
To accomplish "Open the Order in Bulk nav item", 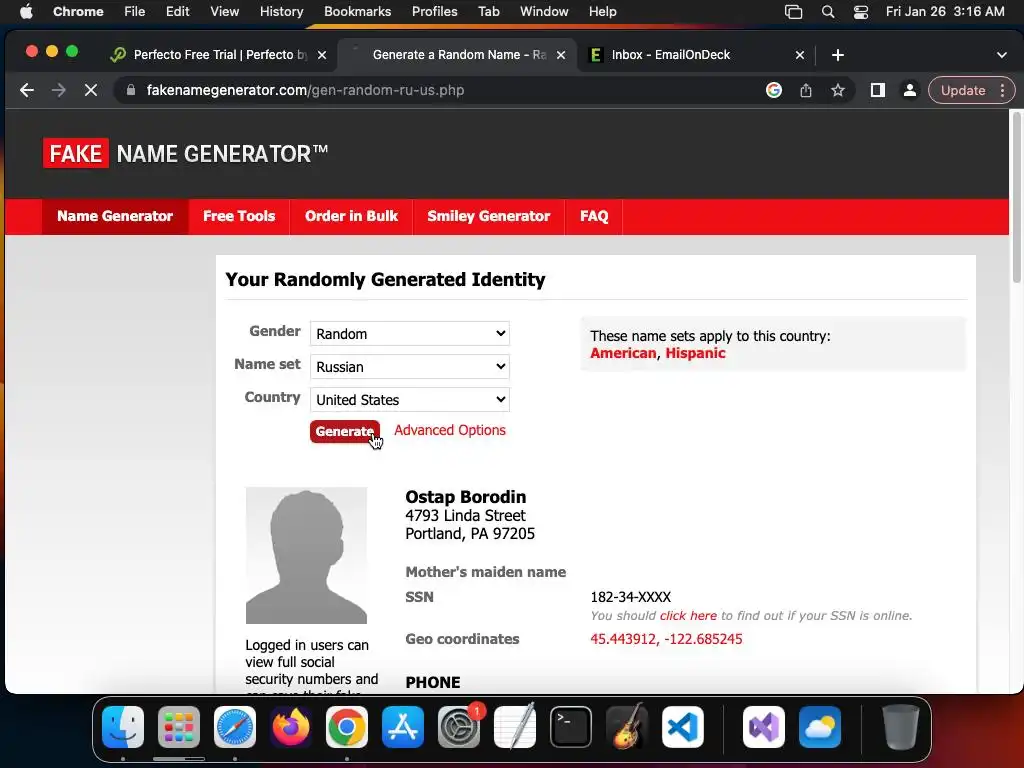I will (351, 216).
